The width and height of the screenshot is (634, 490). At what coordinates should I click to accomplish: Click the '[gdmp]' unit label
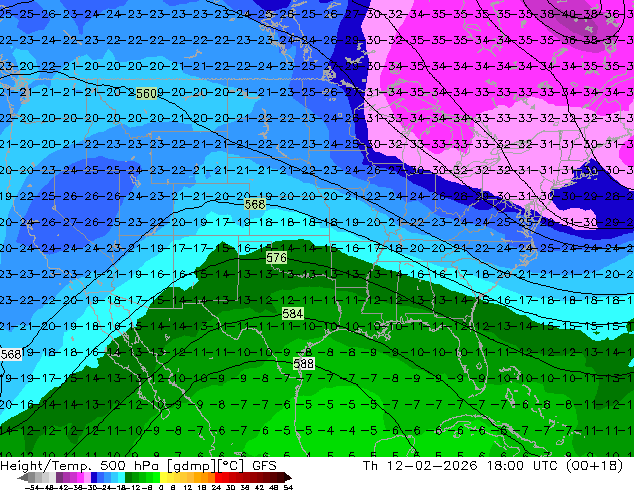tap(192, 466)
